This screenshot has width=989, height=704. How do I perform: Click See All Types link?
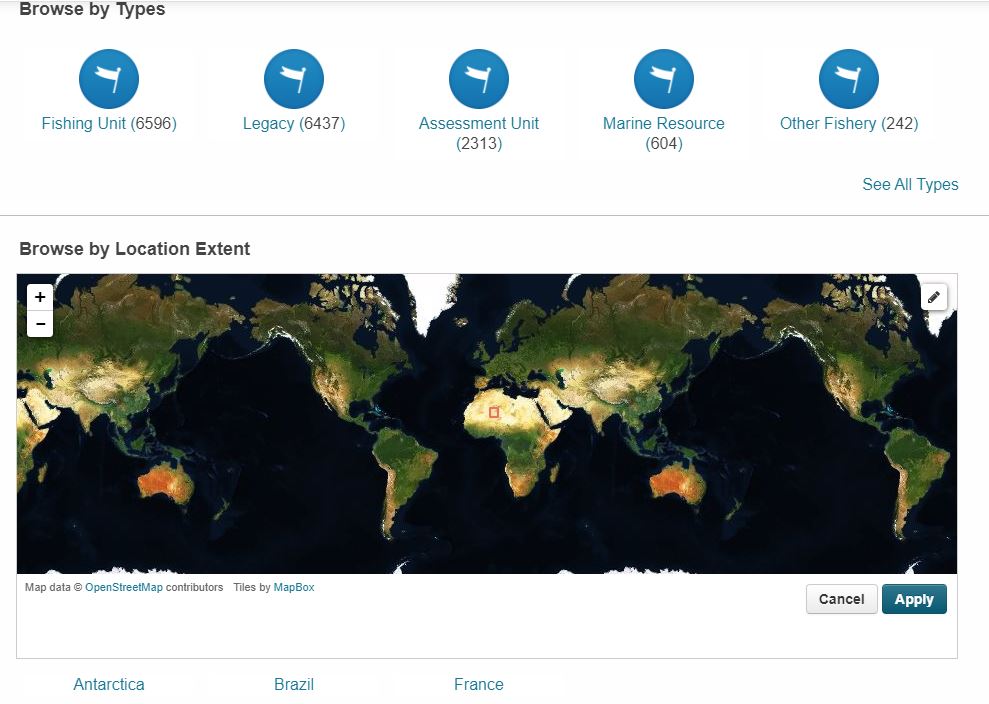[x=910, y=184]
